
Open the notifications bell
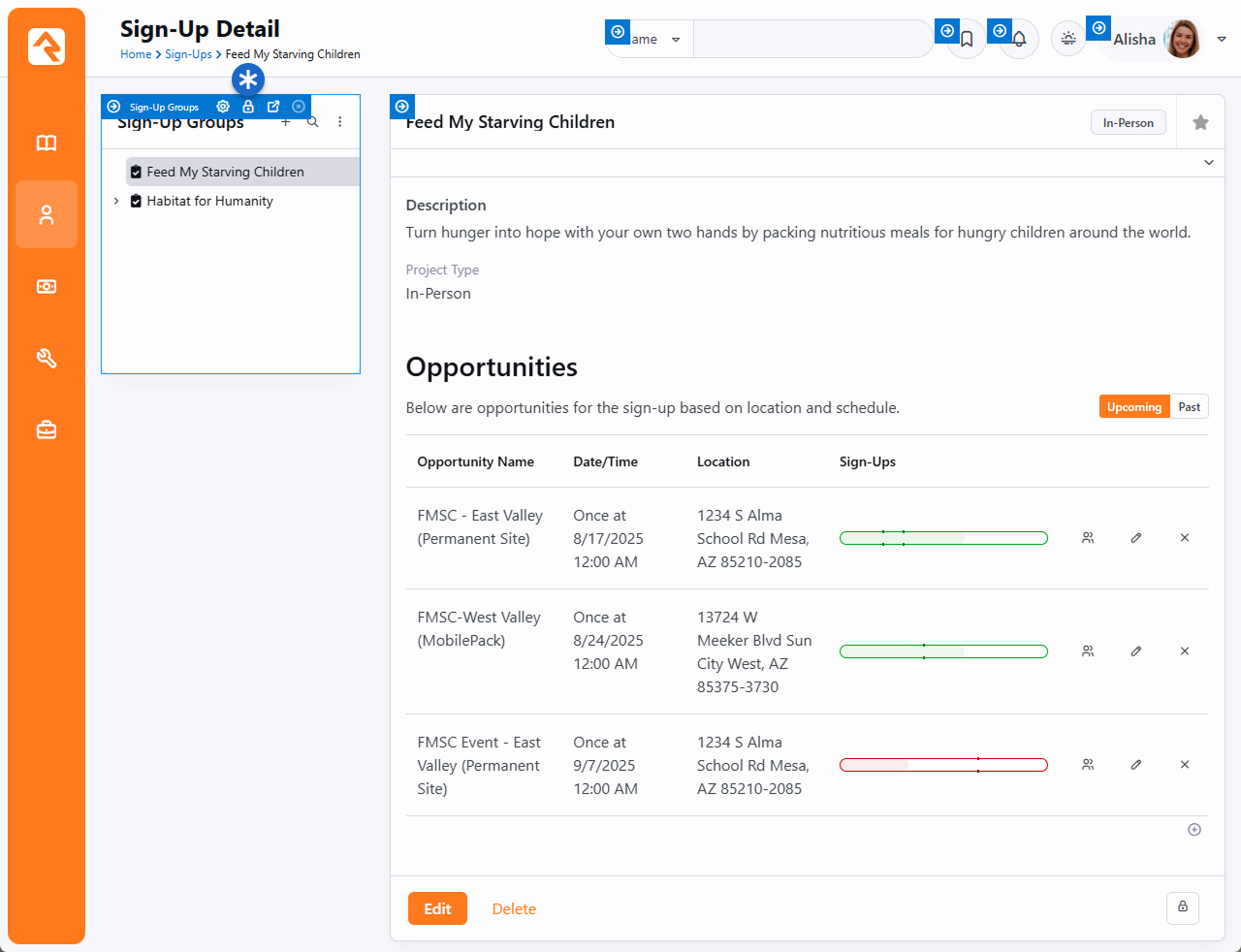point(1019,40)
